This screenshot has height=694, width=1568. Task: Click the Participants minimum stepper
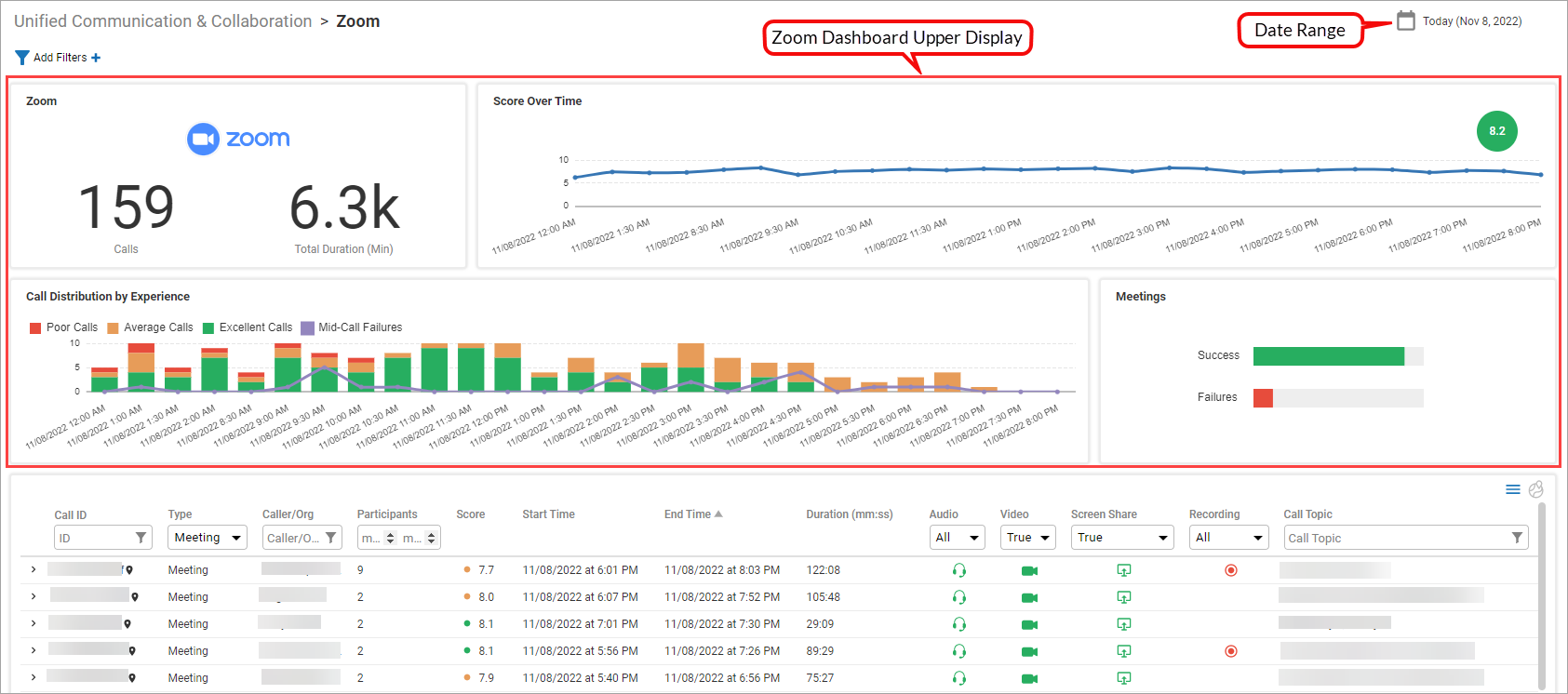tap(391, 538)
